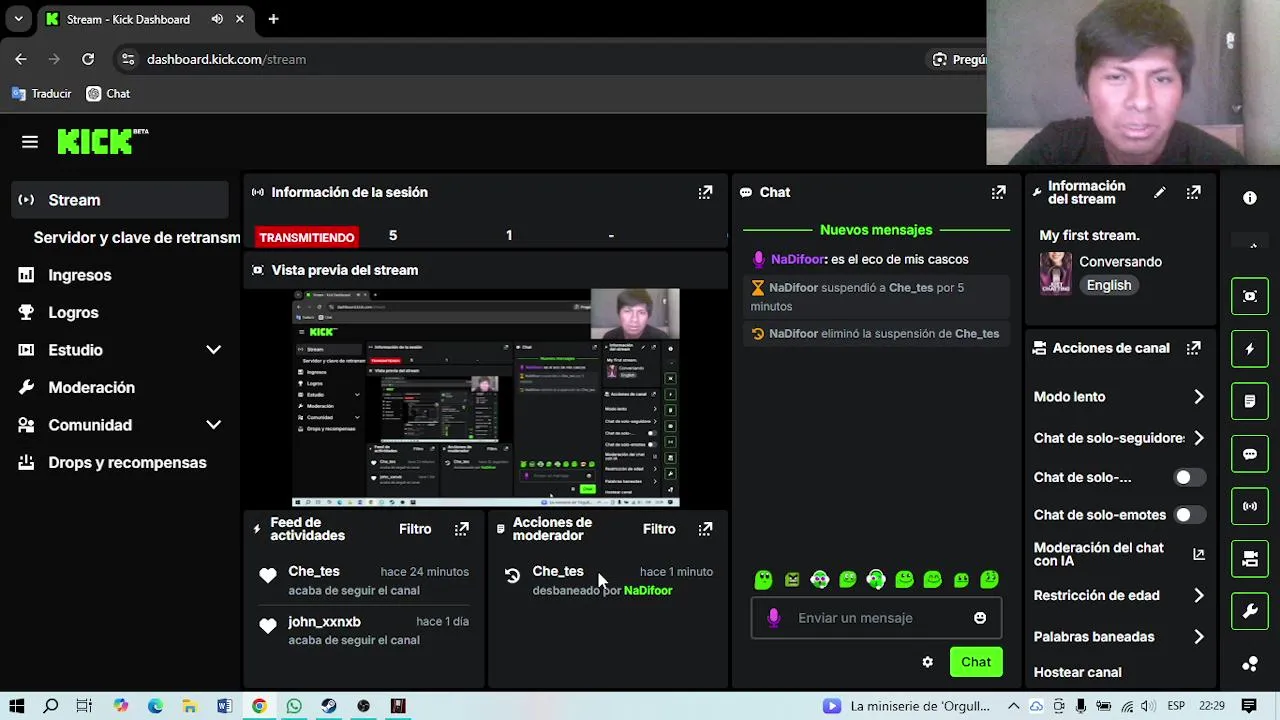The height and width of the screenshot is (720, 1280).
Task: Edit stream info with the pencil icon
Action: 1159,192
